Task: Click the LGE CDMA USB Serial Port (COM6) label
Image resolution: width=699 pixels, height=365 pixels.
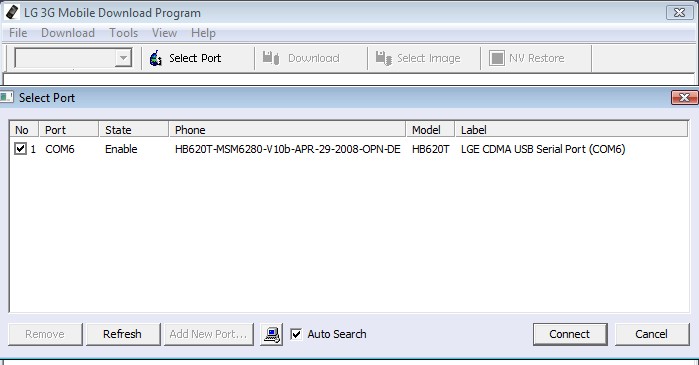Action: pyautogui.click(x=543, y=149)
